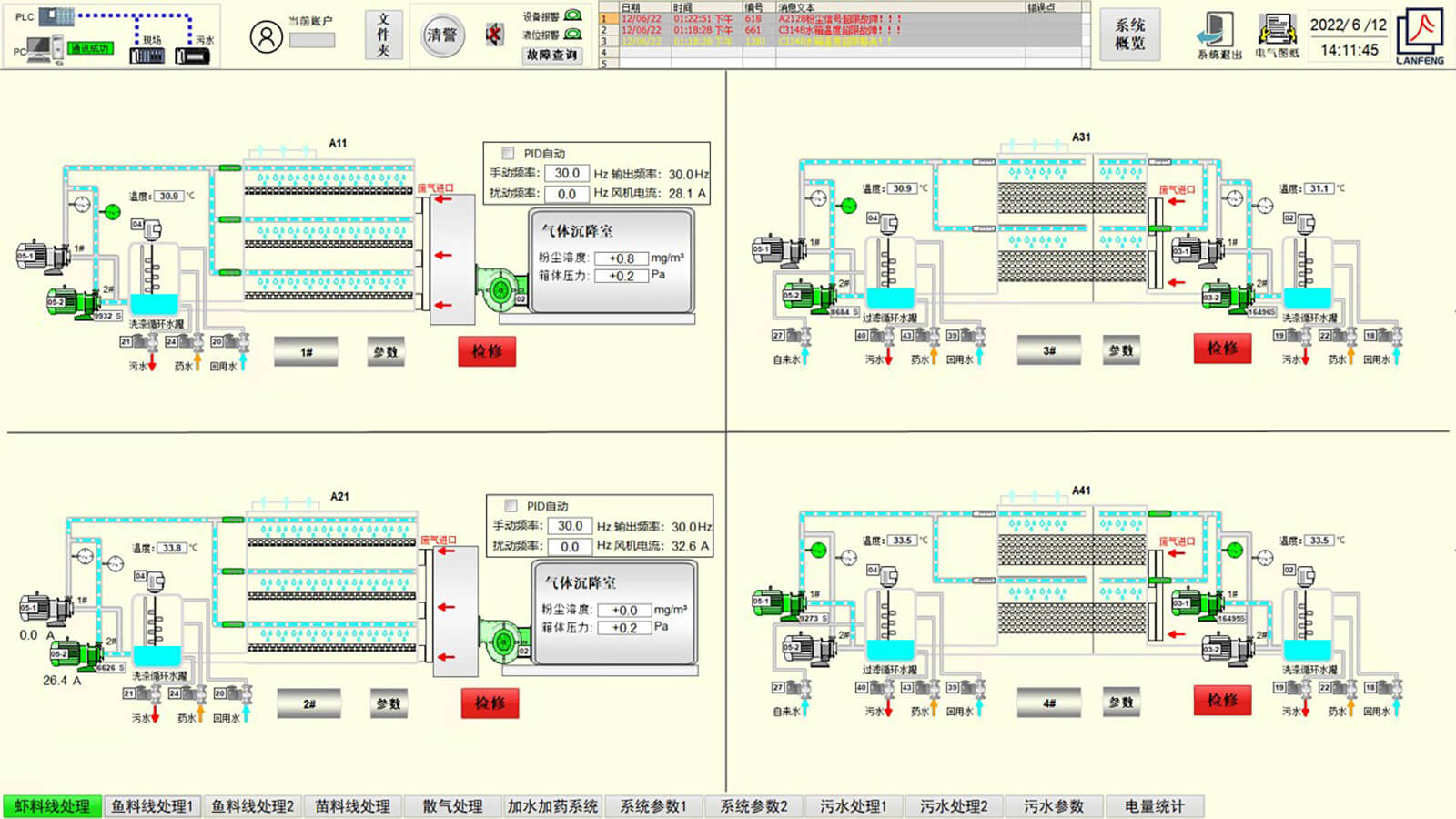
Task: Enable the PID自动 checkbox for A11
Action: [508, 154]
